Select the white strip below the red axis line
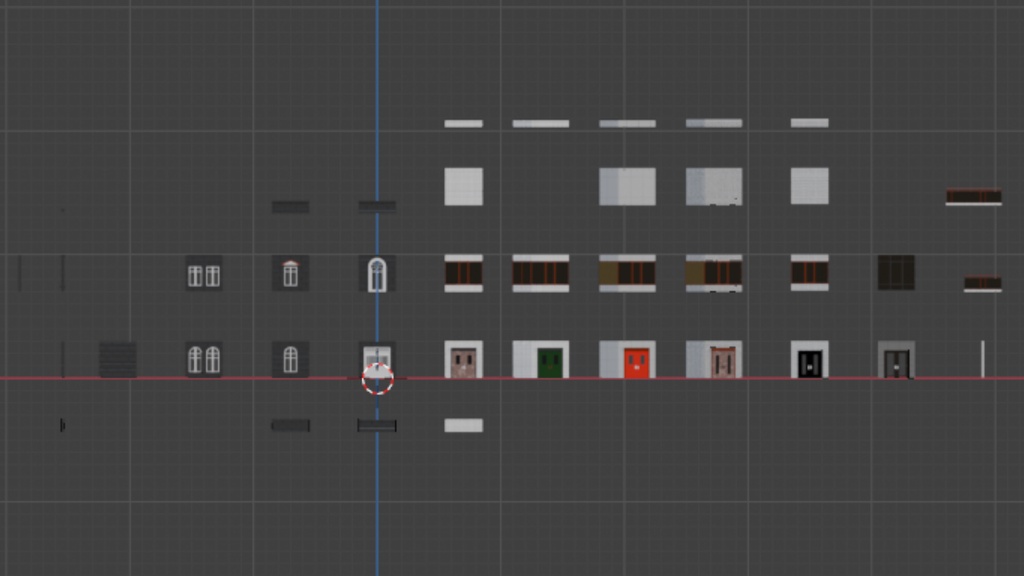Screen dimensions: 1024x576 (x=464, y=425)
